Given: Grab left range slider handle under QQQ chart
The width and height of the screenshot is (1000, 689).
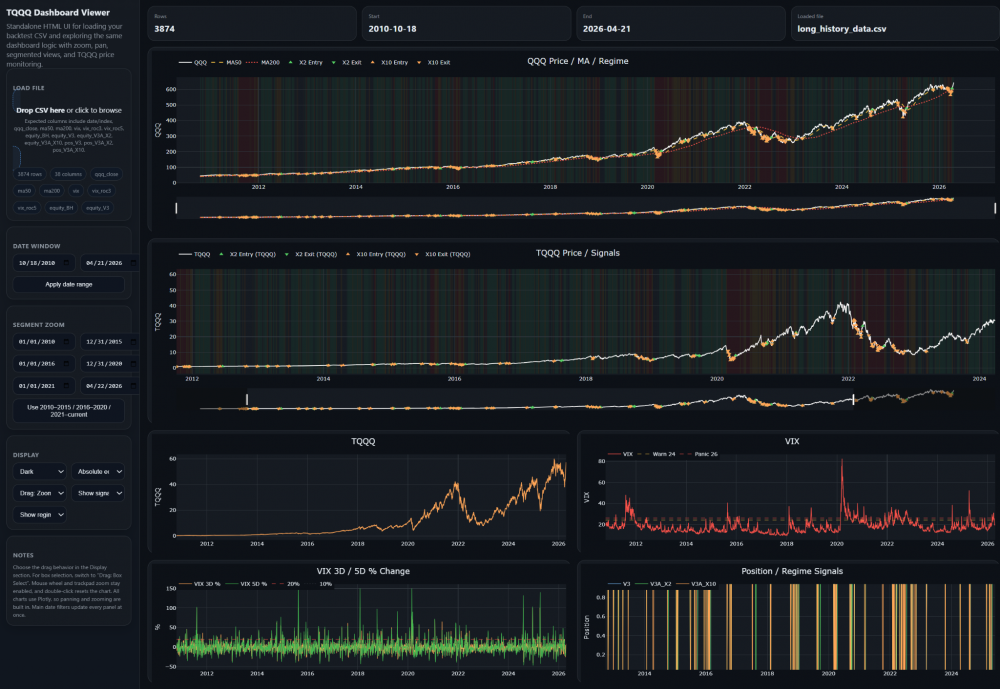Looking at the screenshot, I should tap(176, 208).
